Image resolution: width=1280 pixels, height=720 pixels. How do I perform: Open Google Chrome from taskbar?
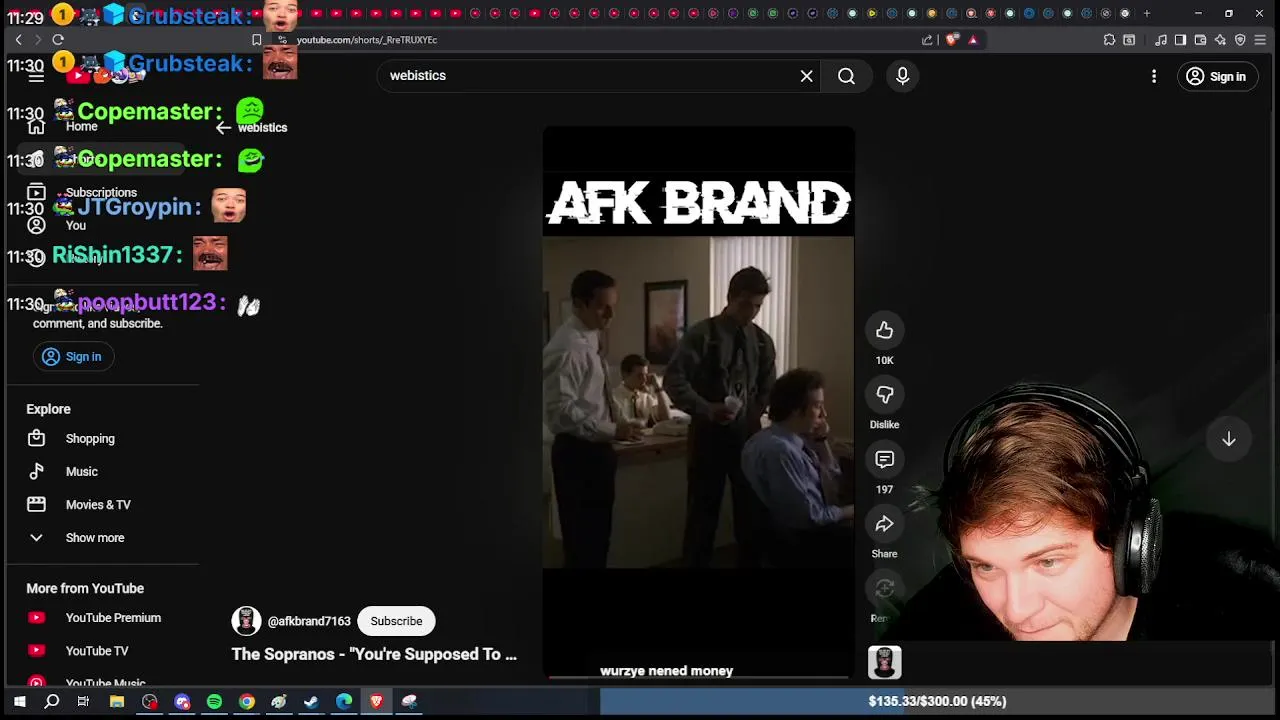pyautogui.click(x=247, y=701)
